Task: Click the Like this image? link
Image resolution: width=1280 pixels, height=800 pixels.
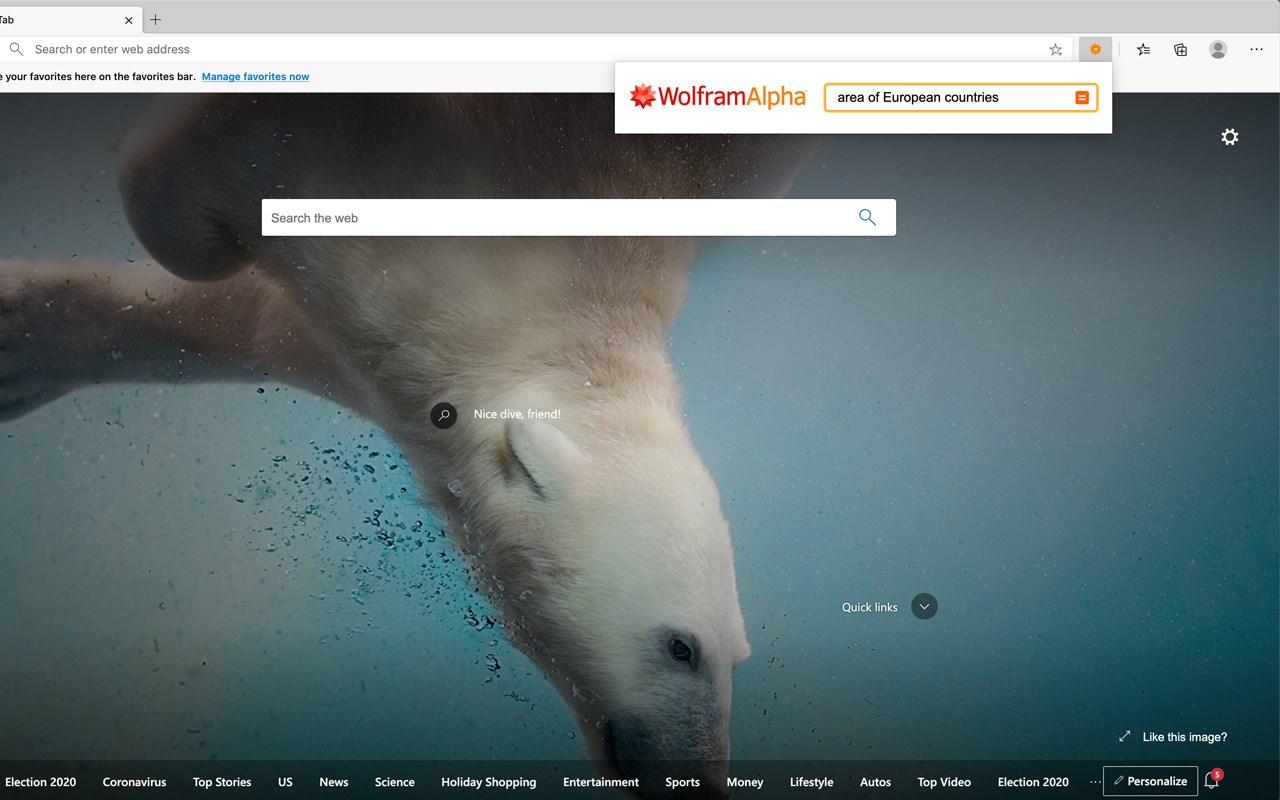Action: coord(1184,737)
